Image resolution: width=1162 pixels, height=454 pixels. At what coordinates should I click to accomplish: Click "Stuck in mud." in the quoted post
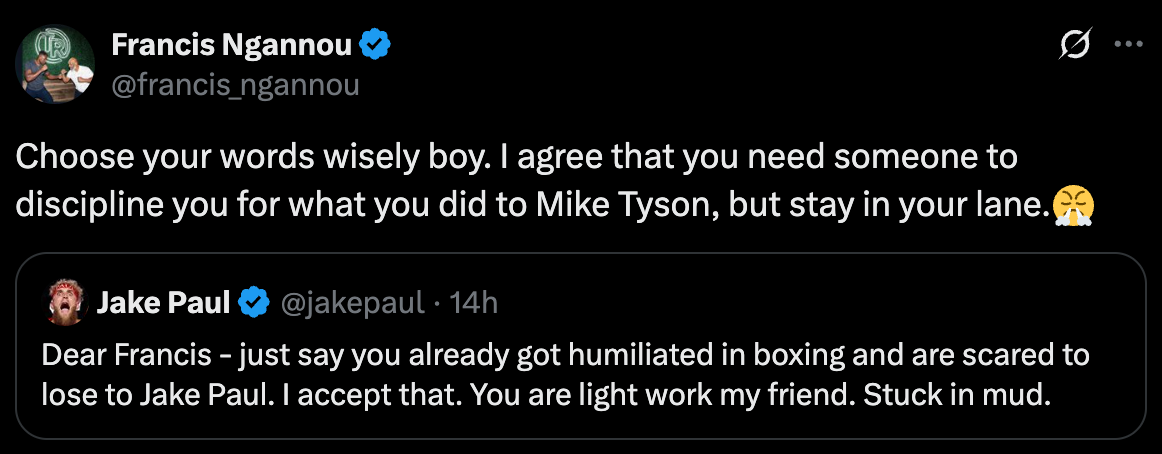click(x=983, y=393)
